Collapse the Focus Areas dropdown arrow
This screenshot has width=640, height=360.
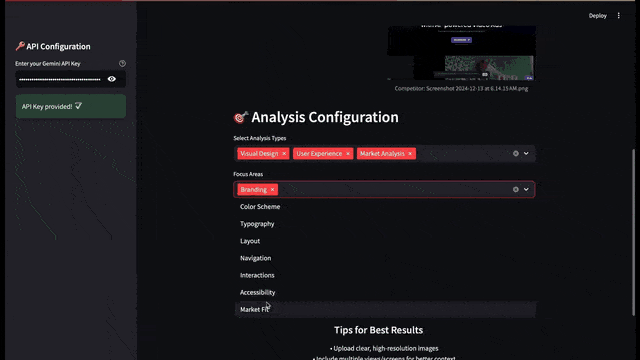tap(526, 189)
